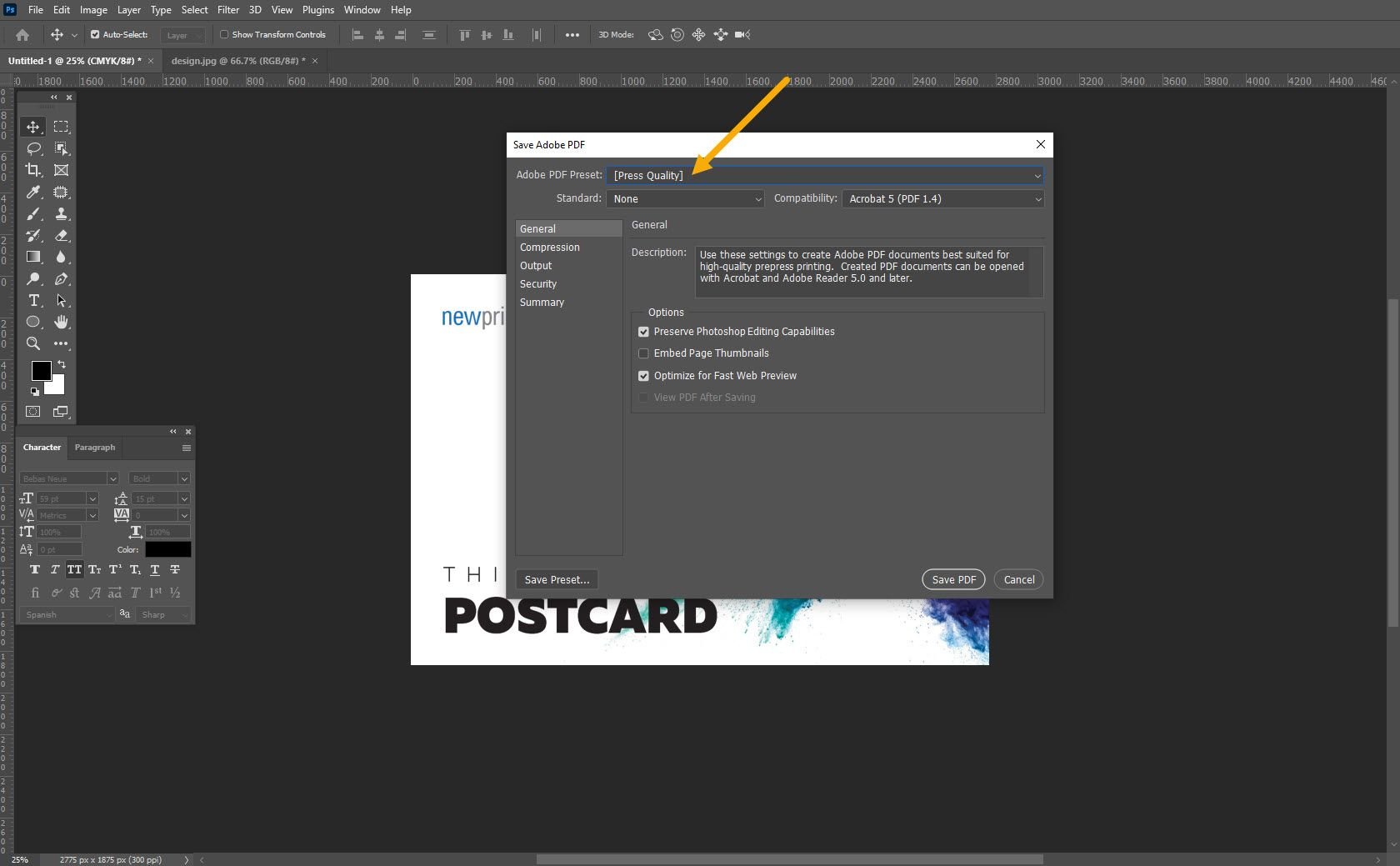Click the Character panel text Color swatch
The height and width of the screenshot is (866, 1400).
coord(168,549)
